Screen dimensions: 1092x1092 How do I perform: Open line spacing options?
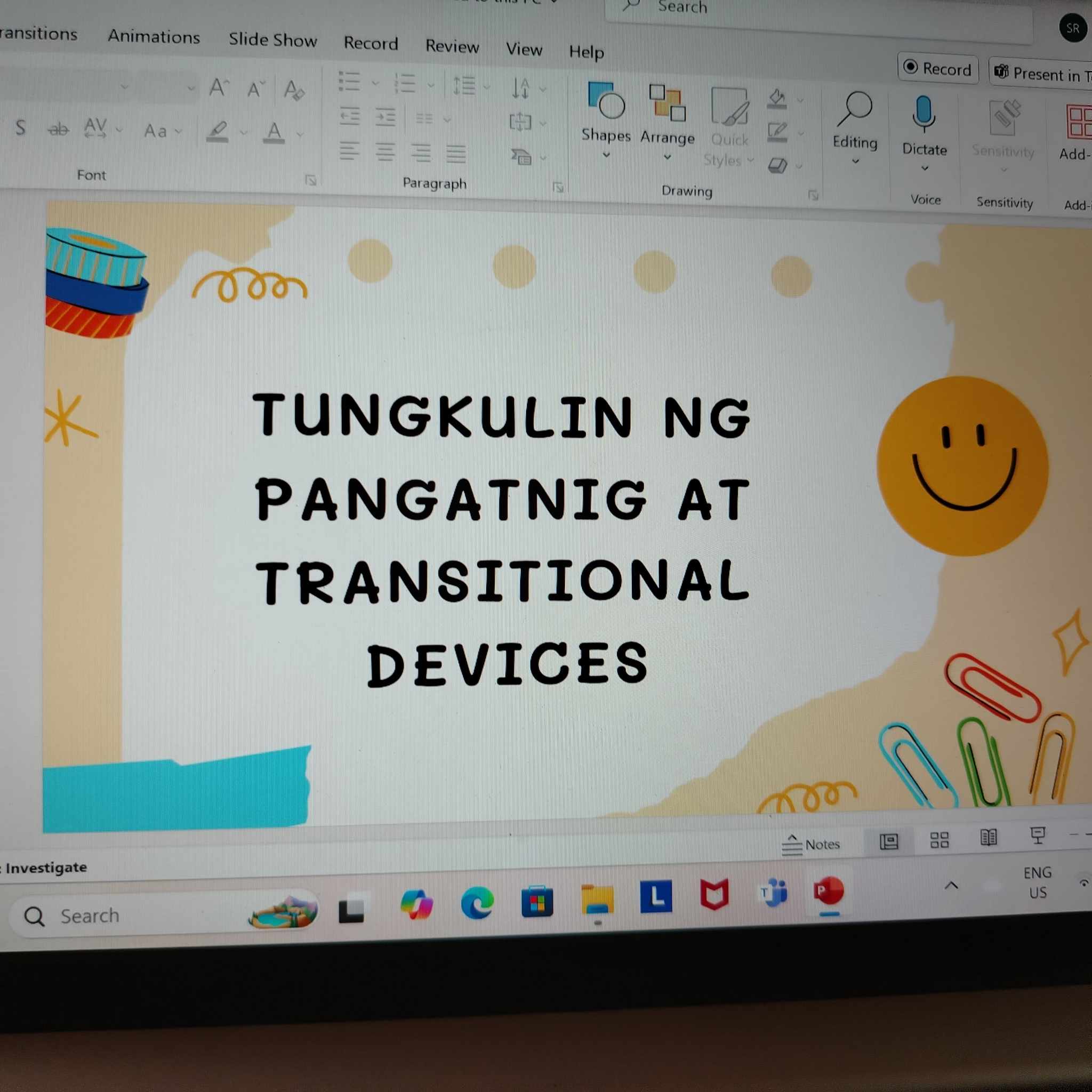(x=471, y=86)
